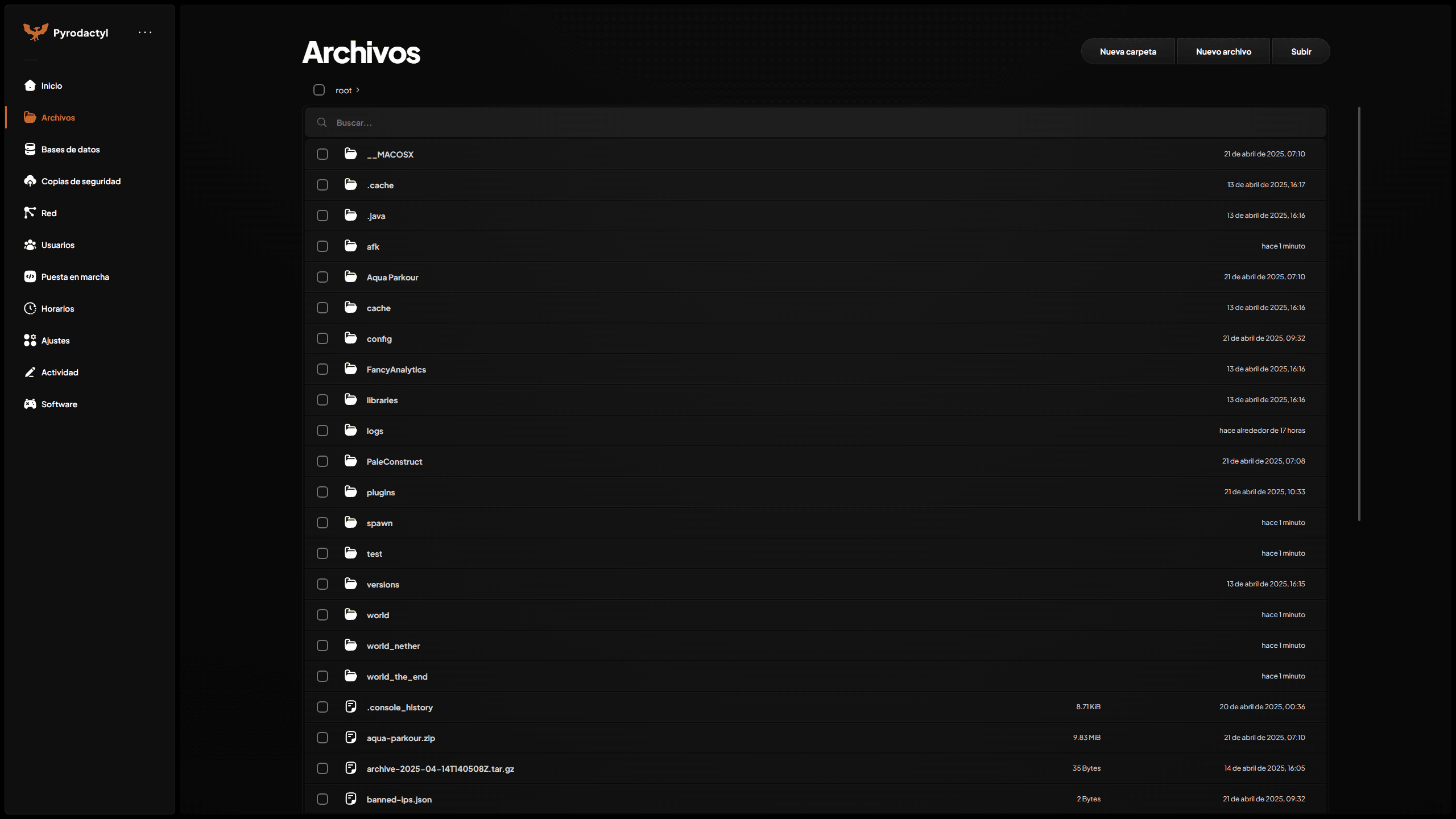Select the Red network icon
This screenshot has height=819, width=1456.
pyautogui.click(x=30, y=213)
